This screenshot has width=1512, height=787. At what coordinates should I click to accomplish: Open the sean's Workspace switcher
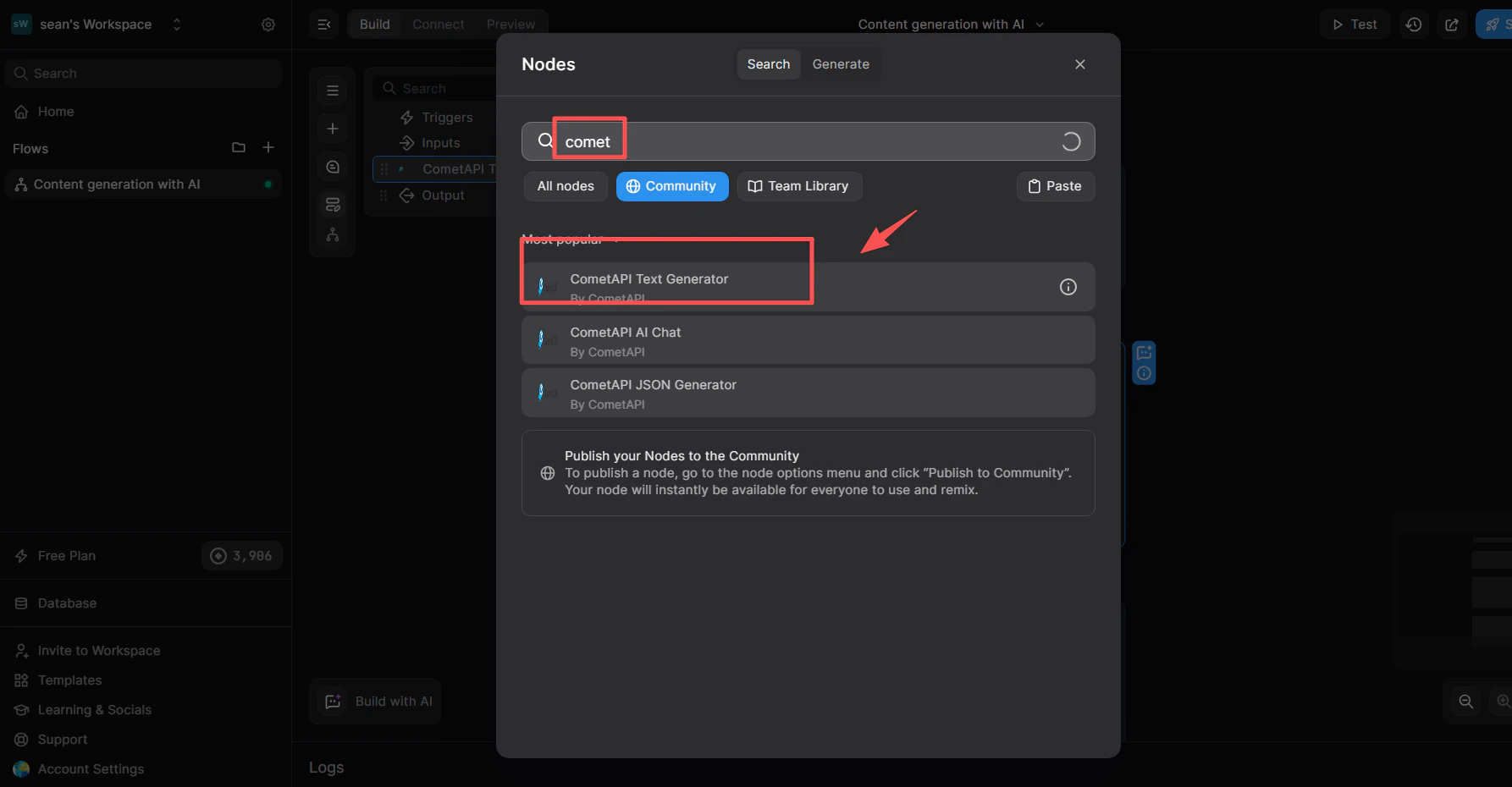tap(176, 24)
